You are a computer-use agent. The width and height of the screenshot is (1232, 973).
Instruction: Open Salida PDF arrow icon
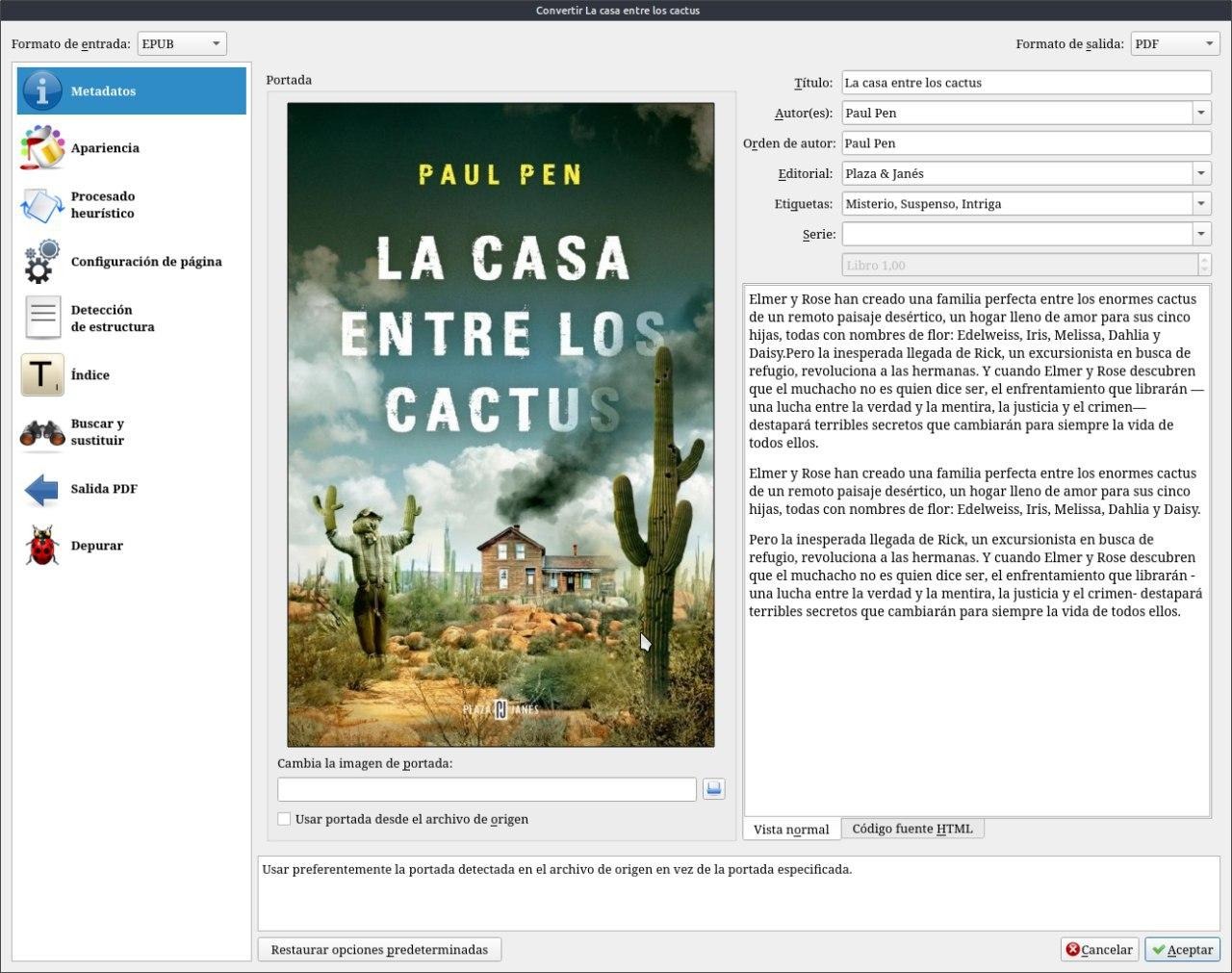point(41,489)
